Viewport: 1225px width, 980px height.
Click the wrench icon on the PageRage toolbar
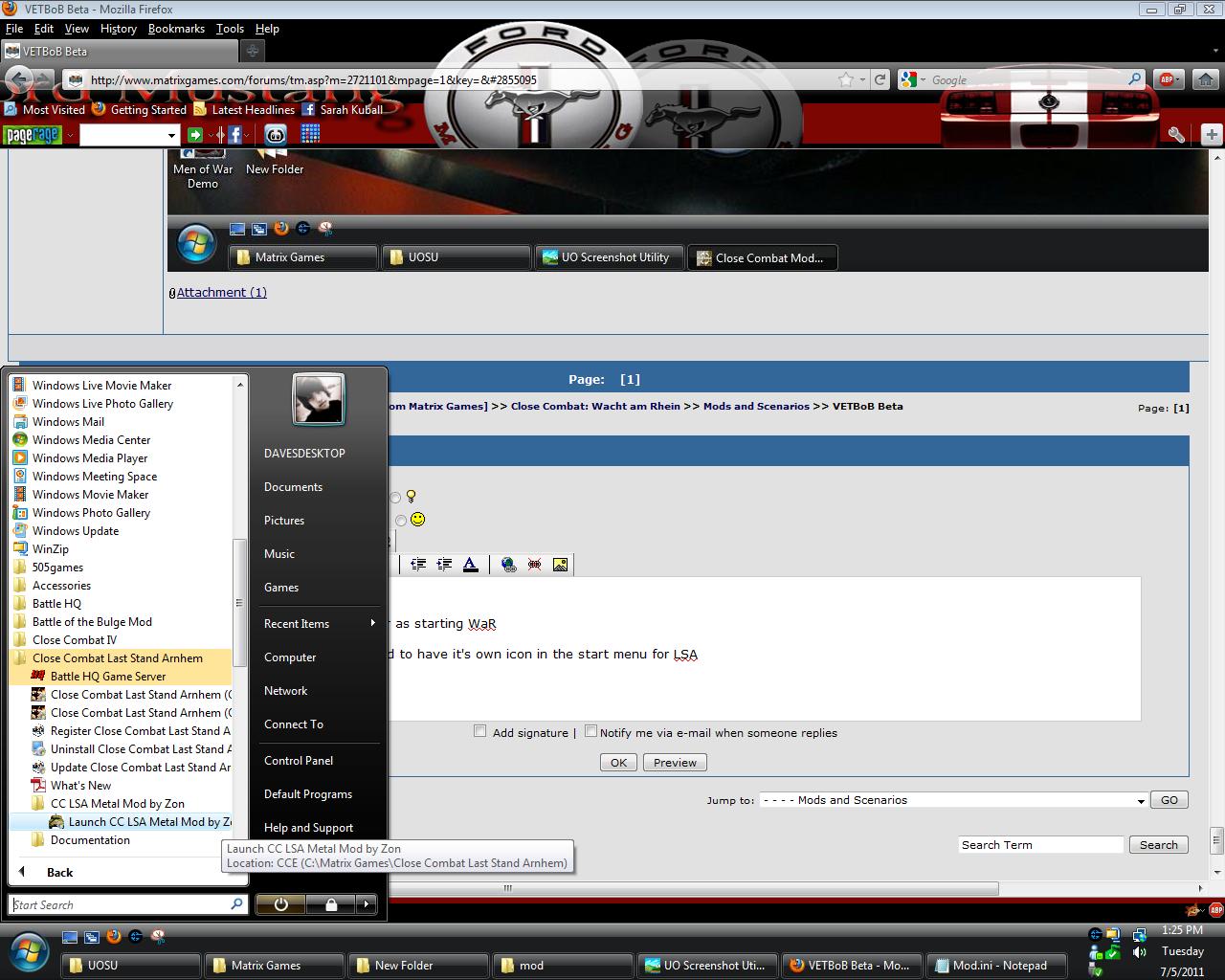click(x=1176, y=135)
